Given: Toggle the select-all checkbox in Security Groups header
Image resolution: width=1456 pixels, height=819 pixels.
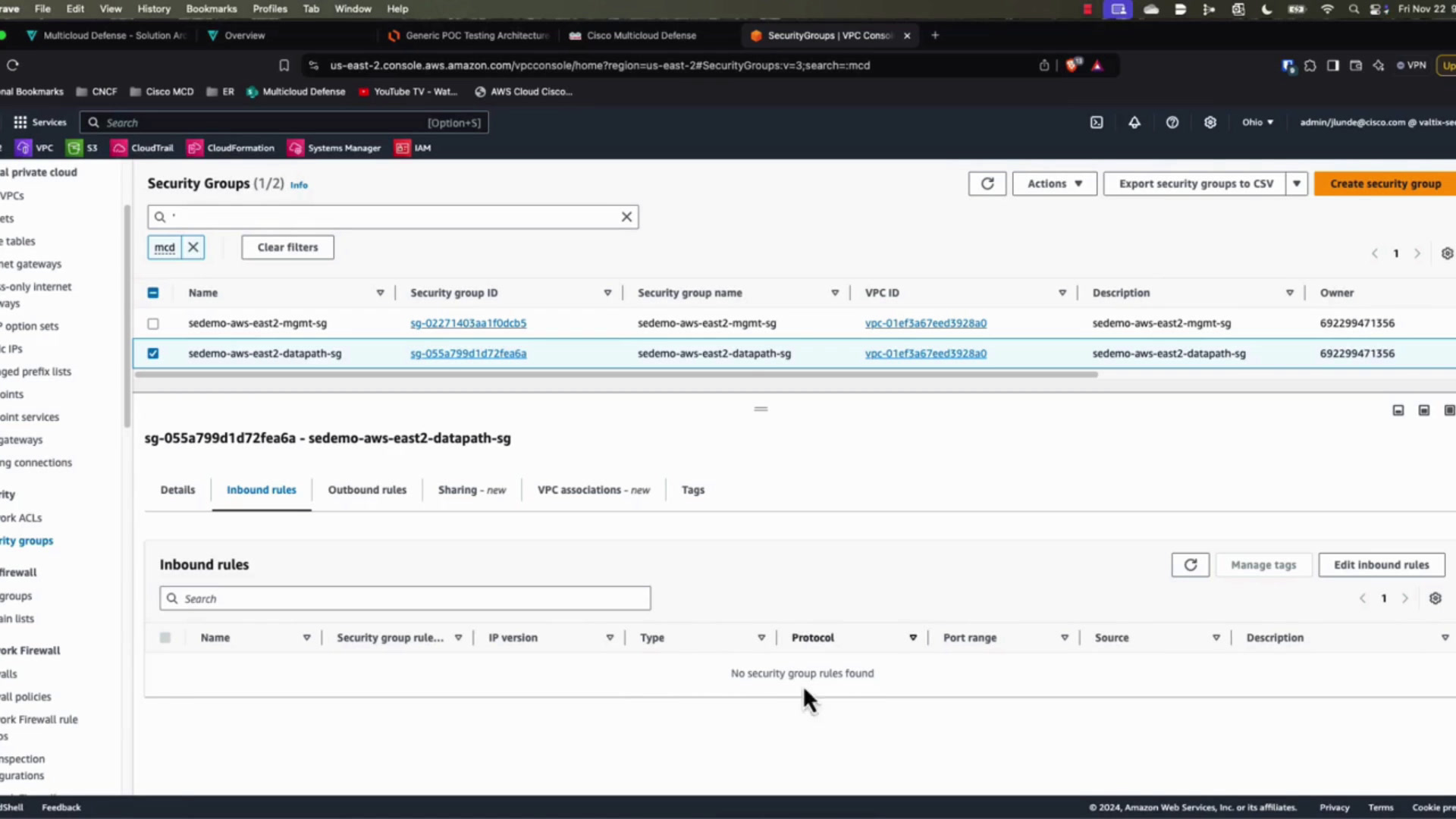Looking at the screenshot, I should (x=153, y=293).
